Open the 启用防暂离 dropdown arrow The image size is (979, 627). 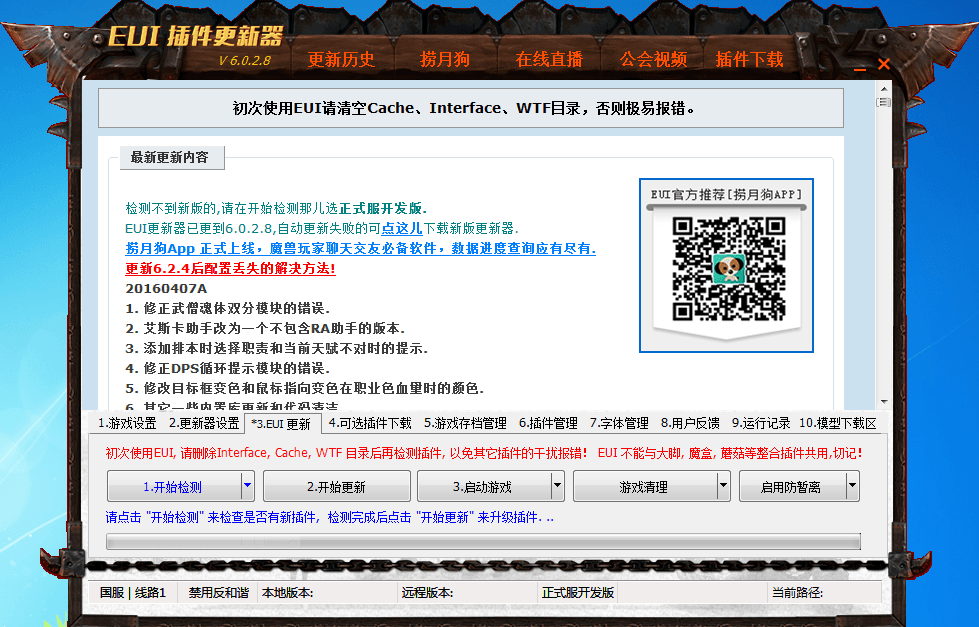click(852, 487)
